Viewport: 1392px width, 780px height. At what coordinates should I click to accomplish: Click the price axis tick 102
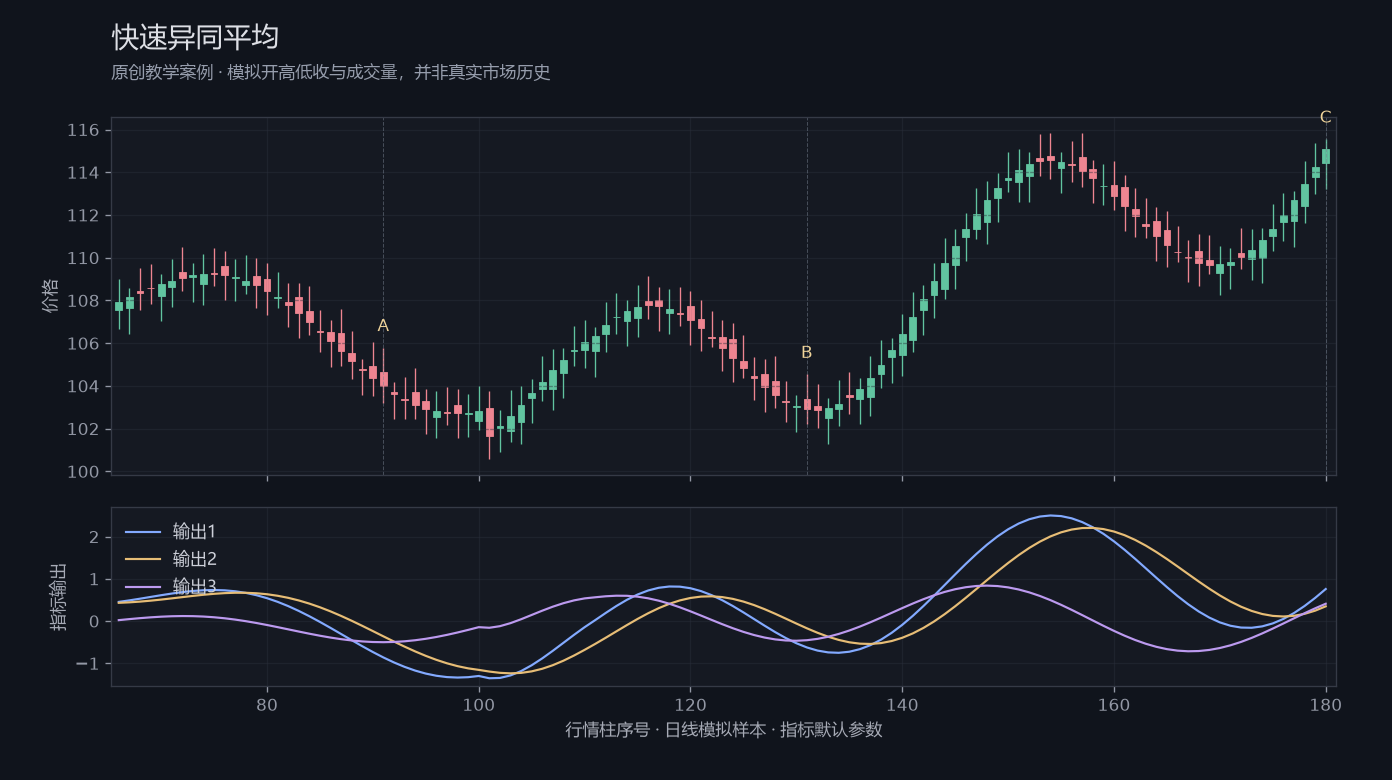tap(83, 430)
